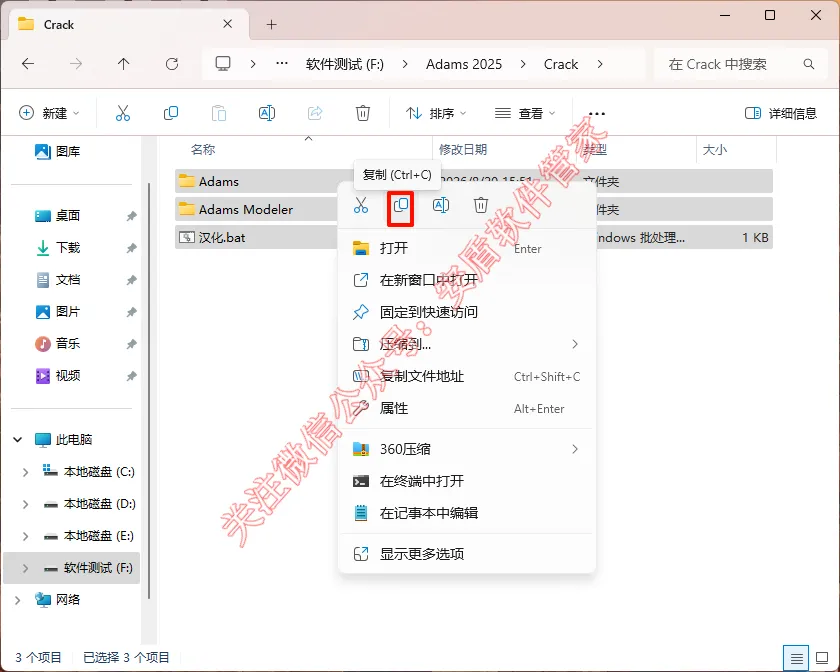The width and height of the screenshot is (840, 672).
Task: Select Copy as path (复制文件地址)
Action: pos(467,376)
